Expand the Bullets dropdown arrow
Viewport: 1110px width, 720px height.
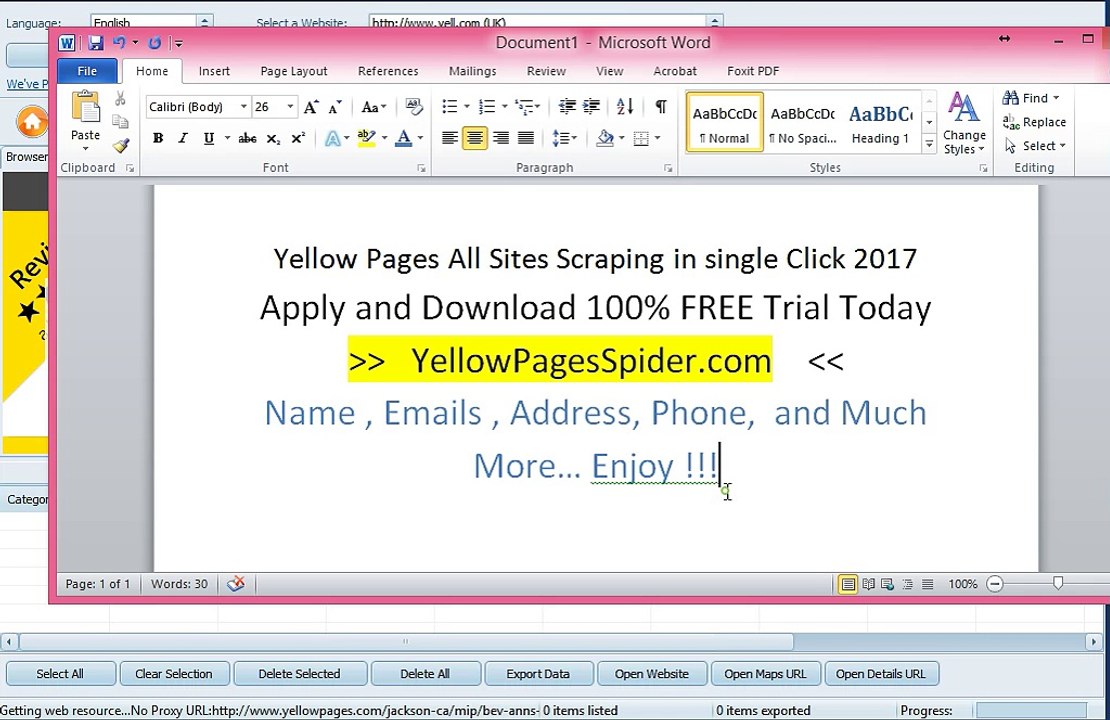pos(467,107)
